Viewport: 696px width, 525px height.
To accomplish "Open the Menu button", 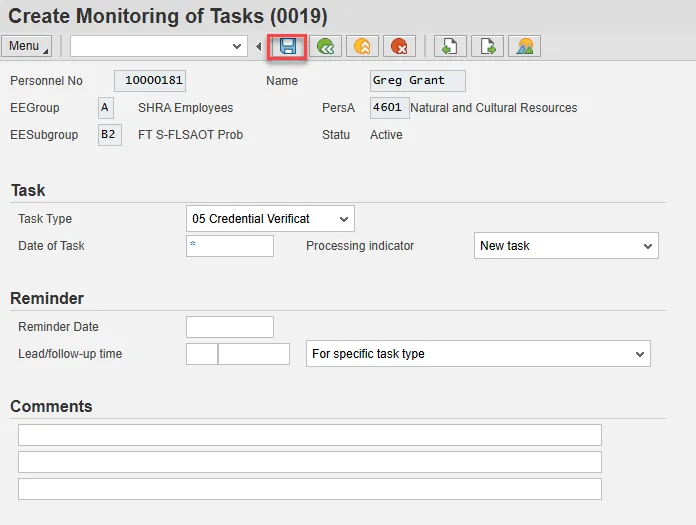I will 29,46.
